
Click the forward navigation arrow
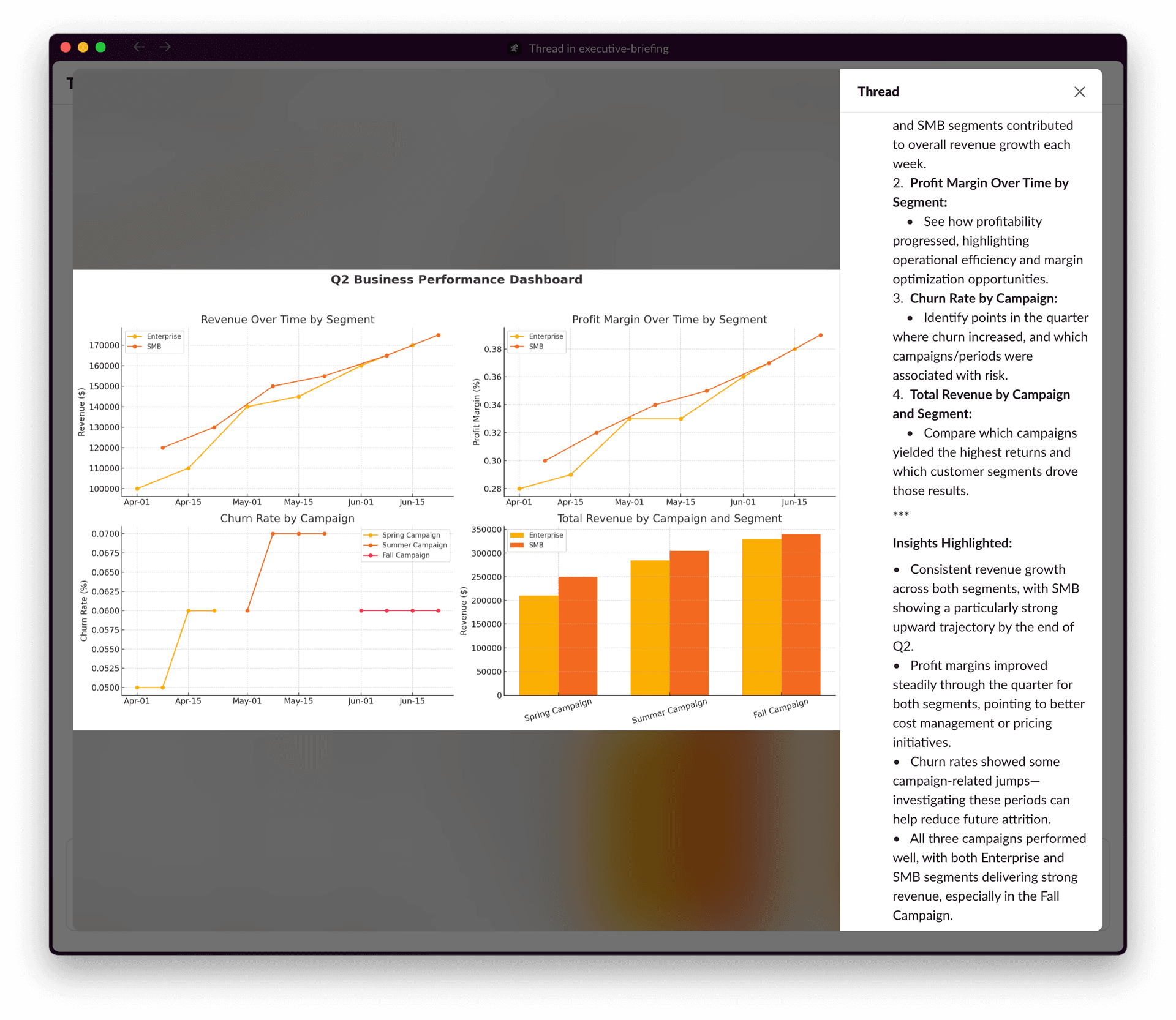[165, 47]
